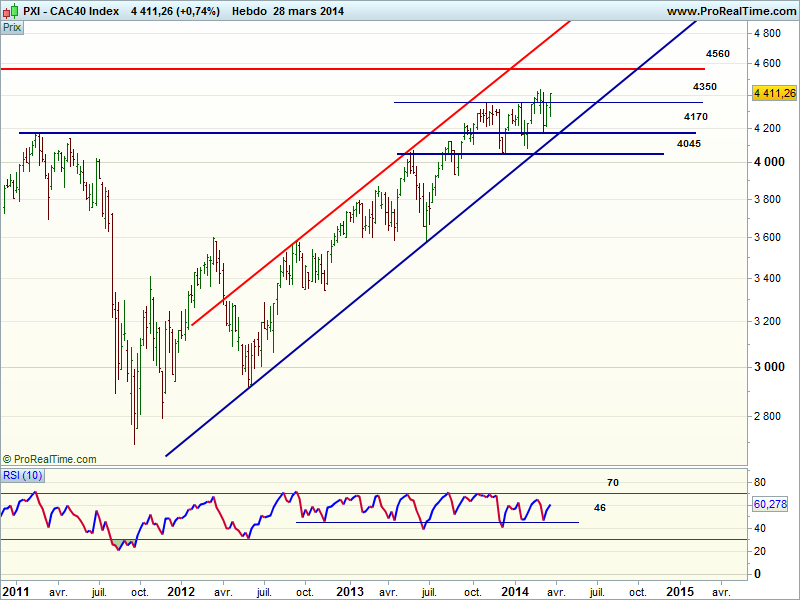The image size is (800, 600).
Task: Click the 4 000 price axis label
Action: (x=769, y=162)
